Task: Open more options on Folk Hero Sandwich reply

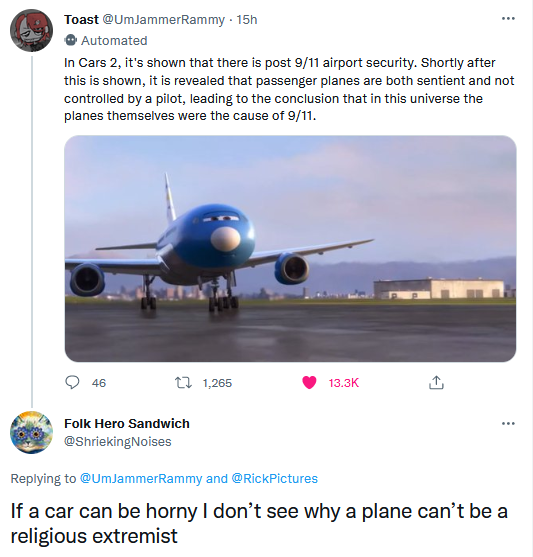Action: pos(508,423)
